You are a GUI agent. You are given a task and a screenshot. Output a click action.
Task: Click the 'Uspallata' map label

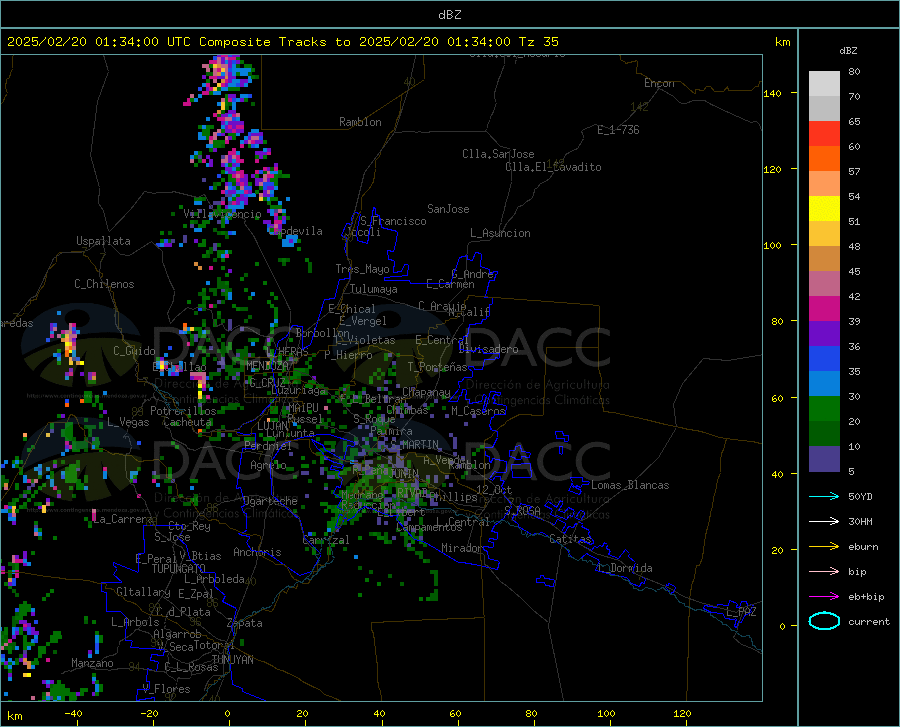click(103, 241)
